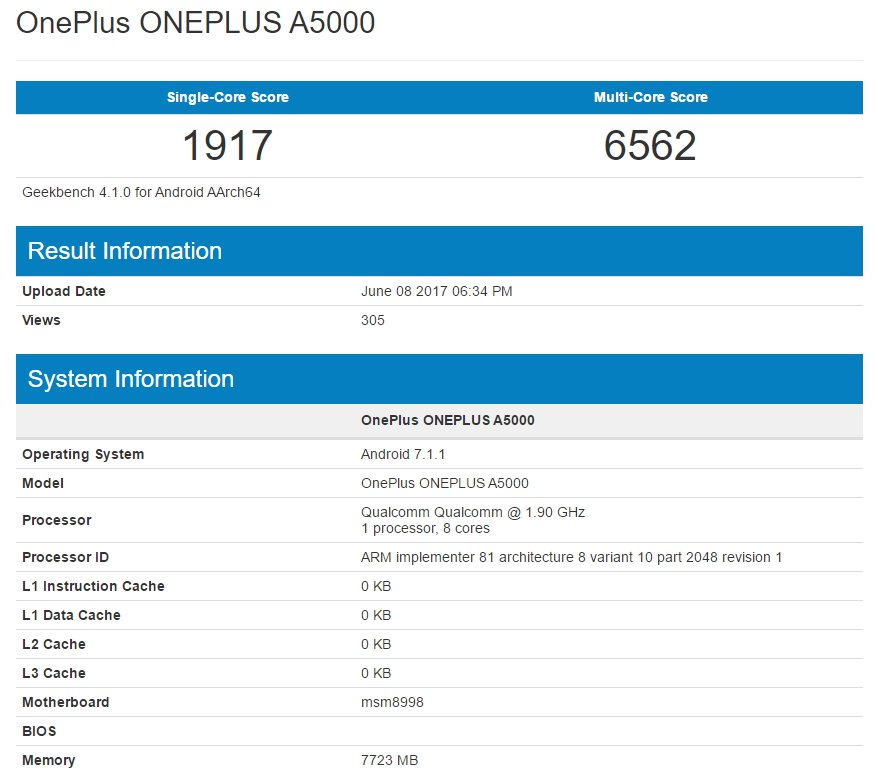Screen dimensions: 878x782
Task: Click the Views label
Action: click(41, 320)
